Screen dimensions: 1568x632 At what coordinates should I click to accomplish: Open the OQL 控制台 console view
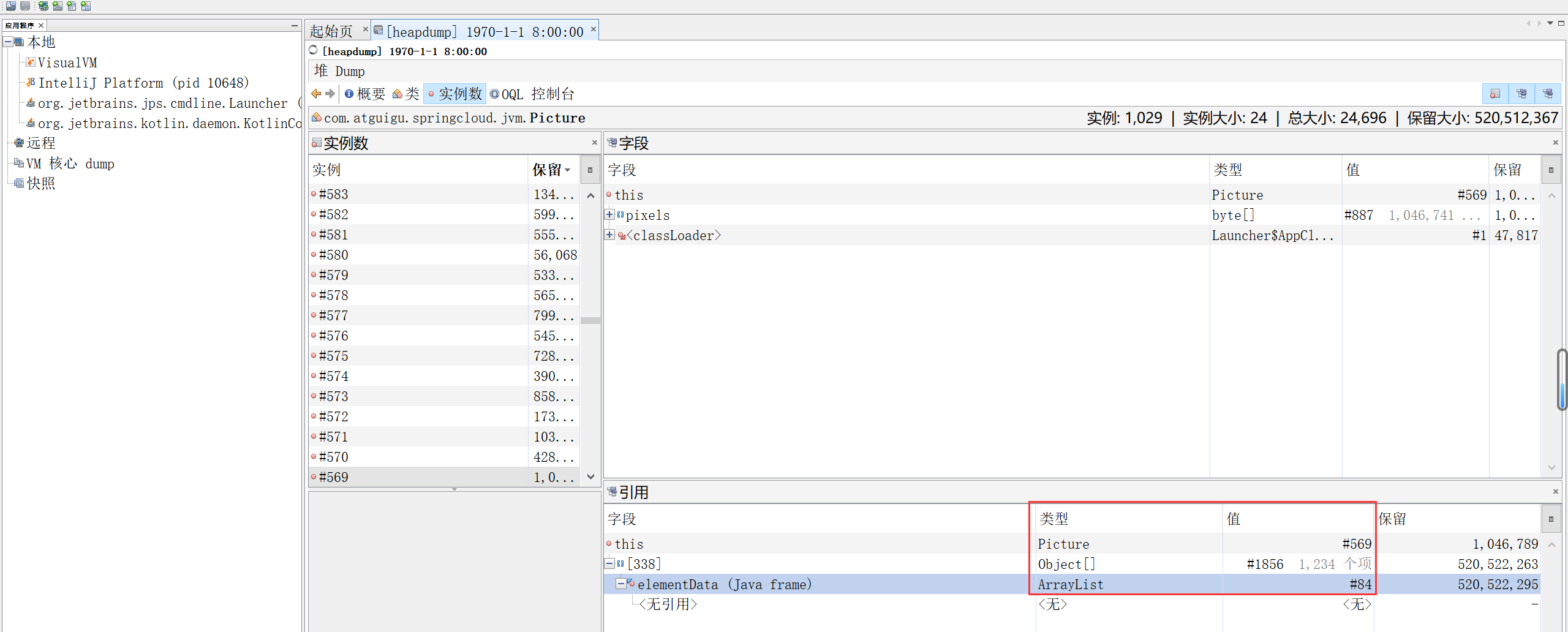(x=532, y=94)
